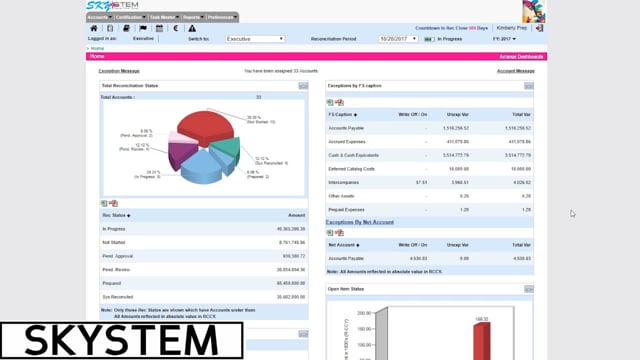Open the Preferences menu
This screenshot has width=640, height=360.
222,17
